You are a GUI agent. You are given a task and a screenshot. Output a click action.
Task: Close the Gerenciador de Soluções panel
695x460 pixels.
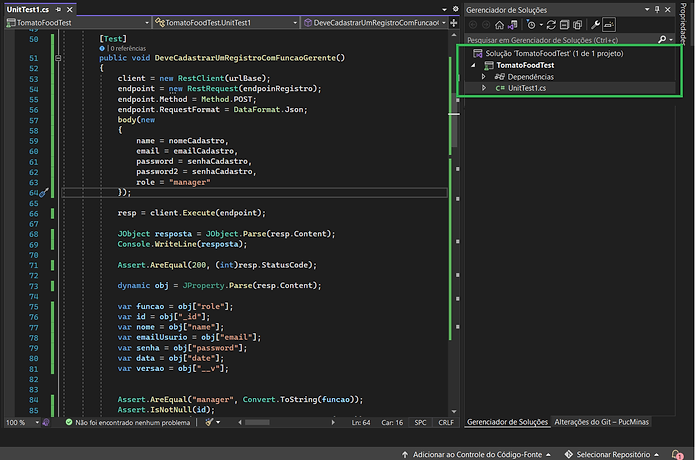click(668, 9)
